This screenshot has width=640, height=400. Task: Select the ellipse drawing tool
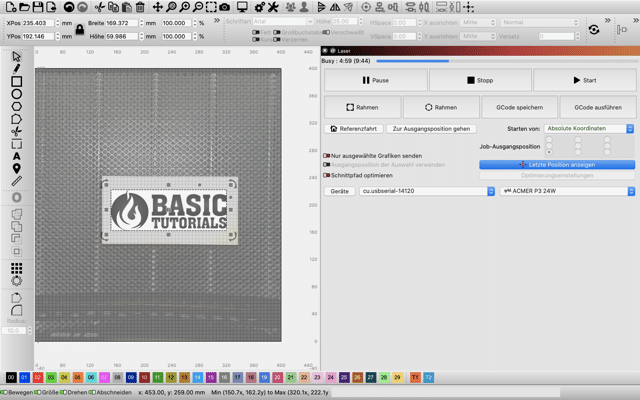(17, 94)
